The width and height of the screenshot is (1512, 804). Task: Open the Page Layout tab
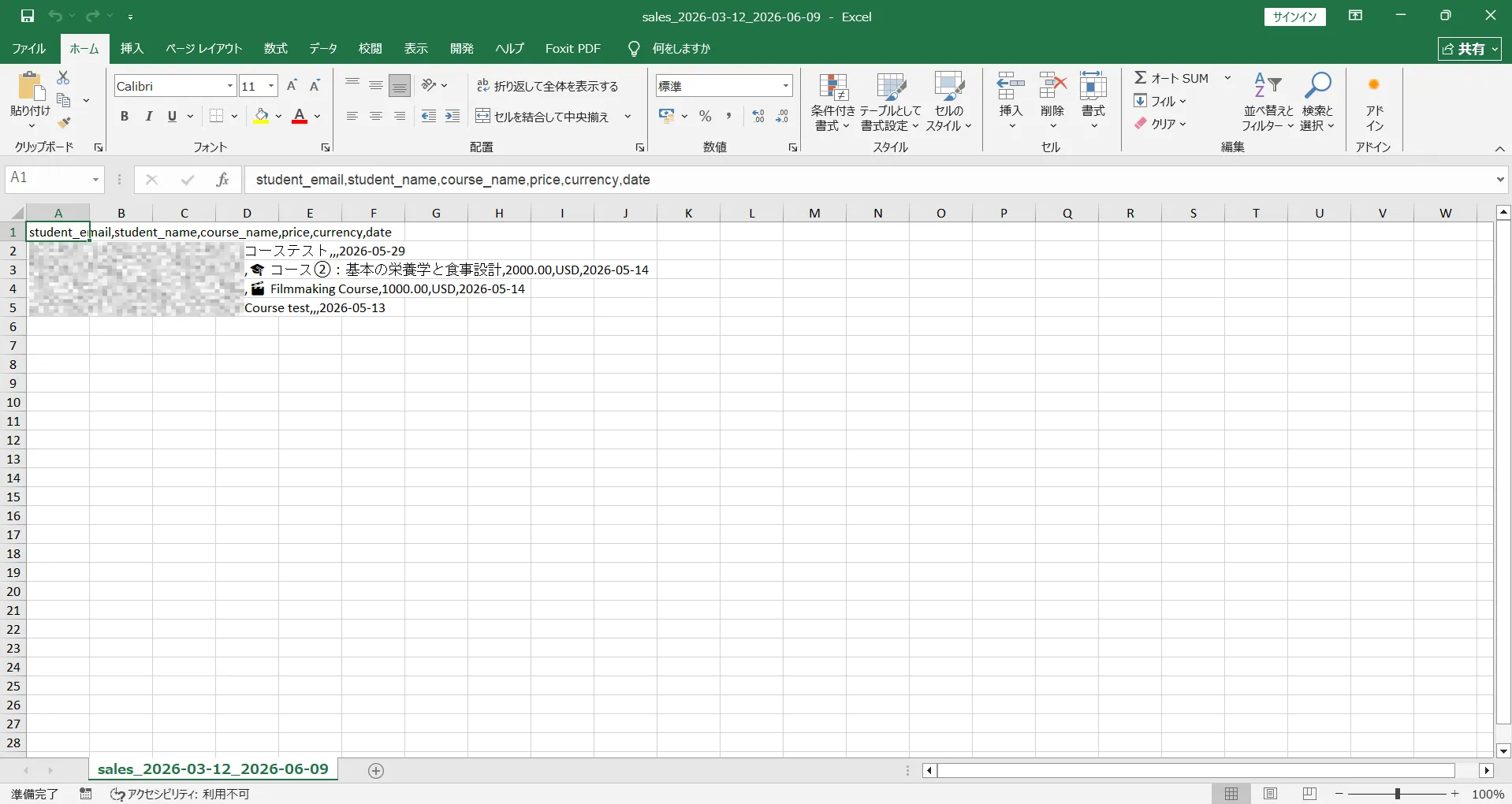pyautogui.click(x=203, y=49)
